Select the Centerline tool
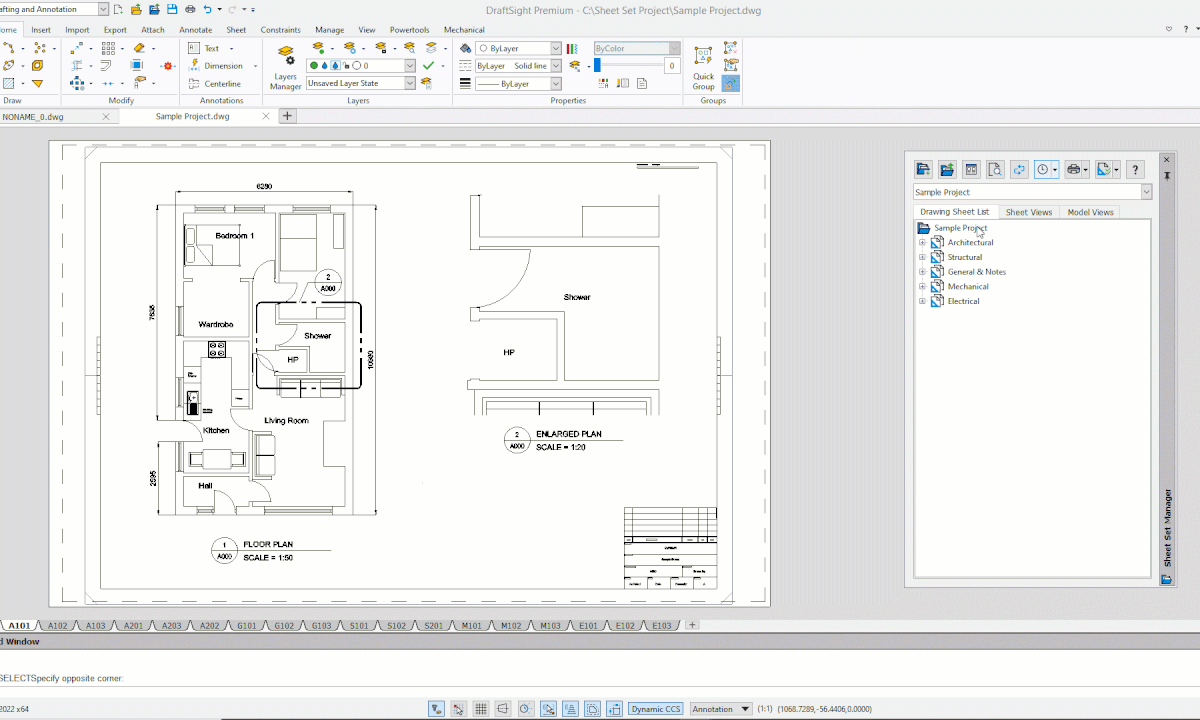The image size is (1200, 720). (x=214, y=84)
